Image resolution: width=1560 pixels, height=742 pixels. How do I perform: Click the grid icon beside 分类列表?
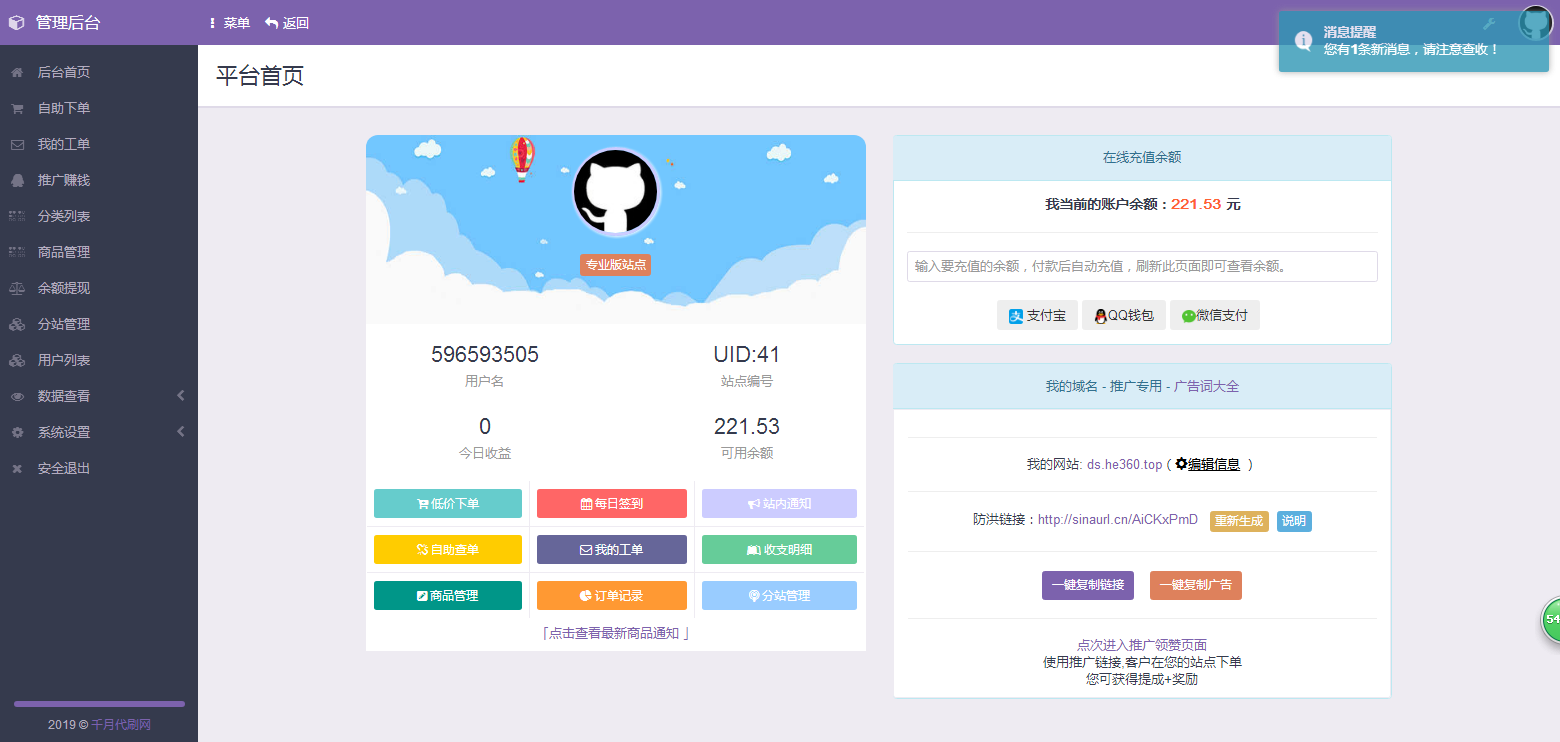pos(17,216)
